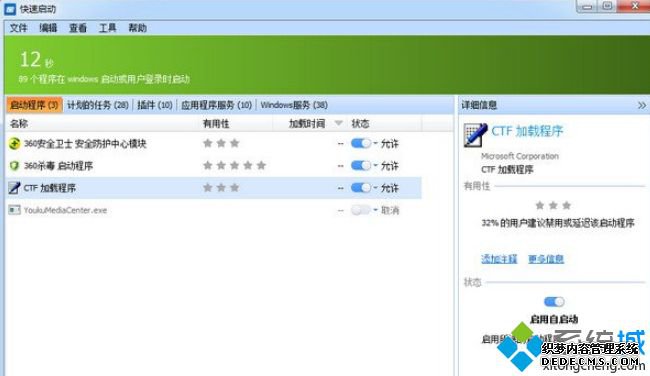
Task: Click the CTF 加载程序 pen icon in list
Action: point(15,188)
